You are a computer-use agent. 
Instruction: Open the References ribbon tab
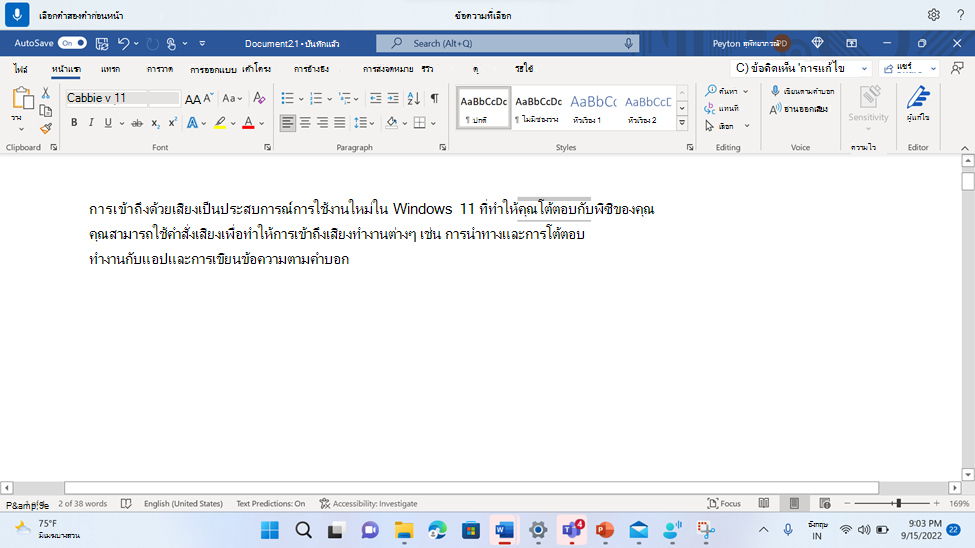(311, 69)
